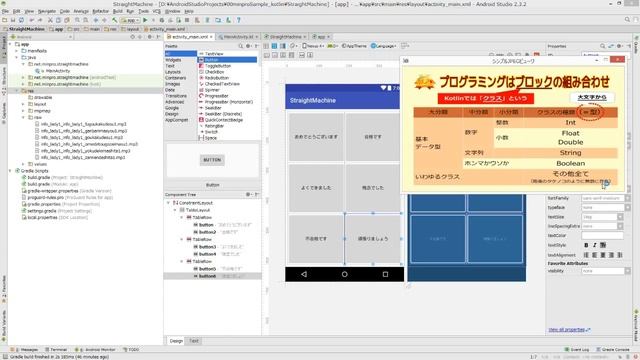The width and height of the screenshot is (640, 360).
Task: Open the visibility property dropdown
Action: click(627, 271)
